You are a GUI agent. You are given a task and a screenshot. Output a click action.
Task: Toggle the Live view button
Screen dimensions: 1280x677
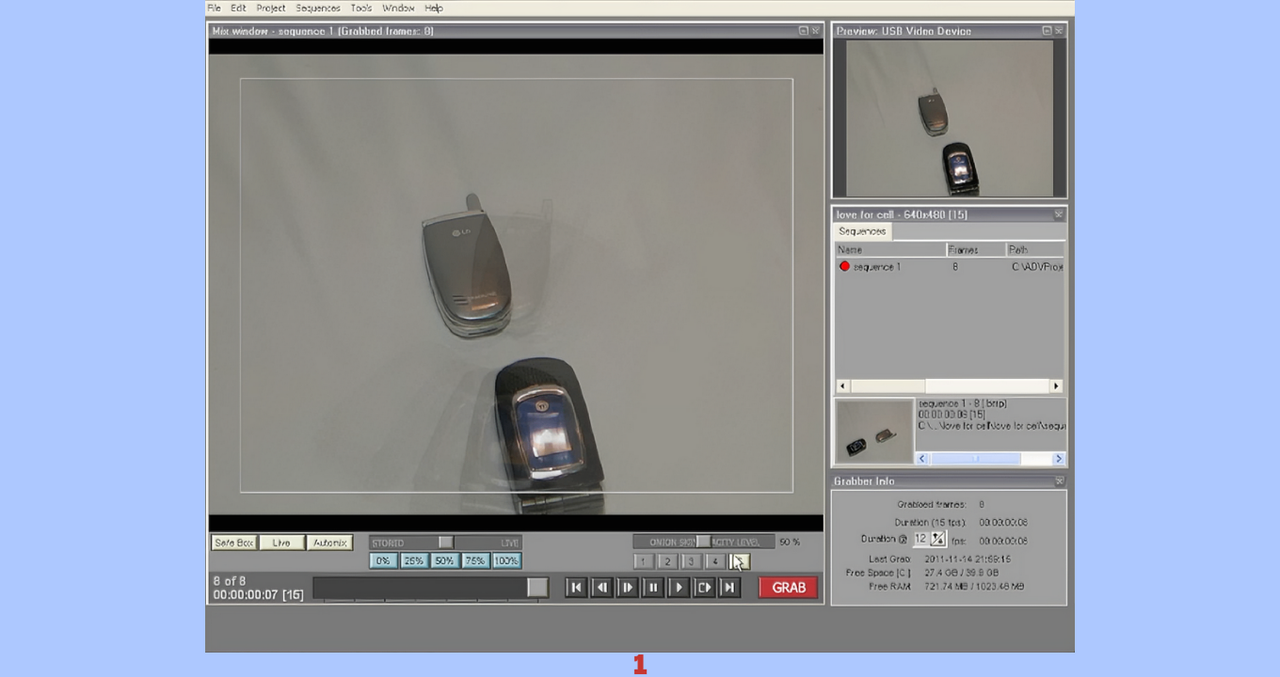tap(281, 542)
